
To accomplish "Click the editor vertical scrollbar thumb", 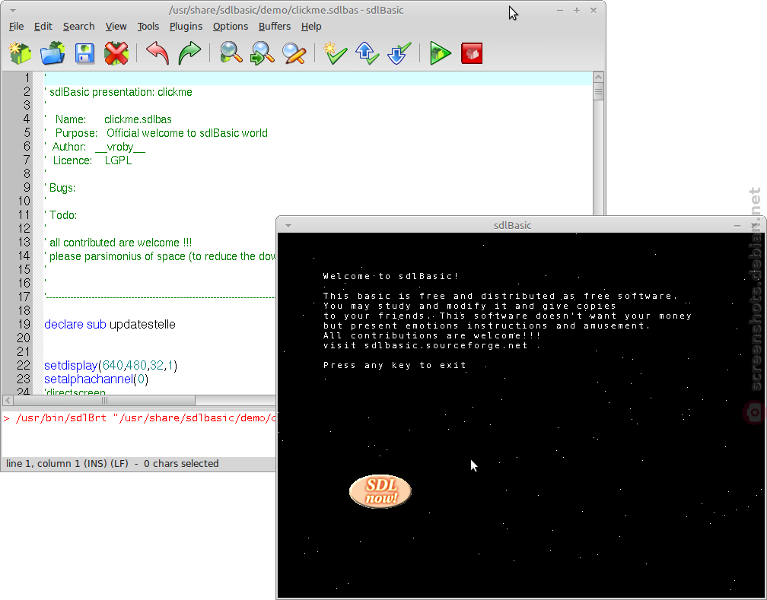I will click(598, 91).
